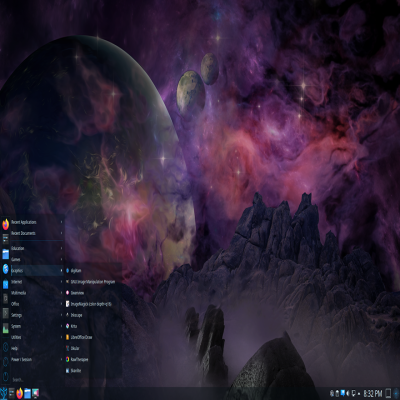Screen dimensions: 400x400
Task: Open the Help menu entry
Action: point(37,348)
